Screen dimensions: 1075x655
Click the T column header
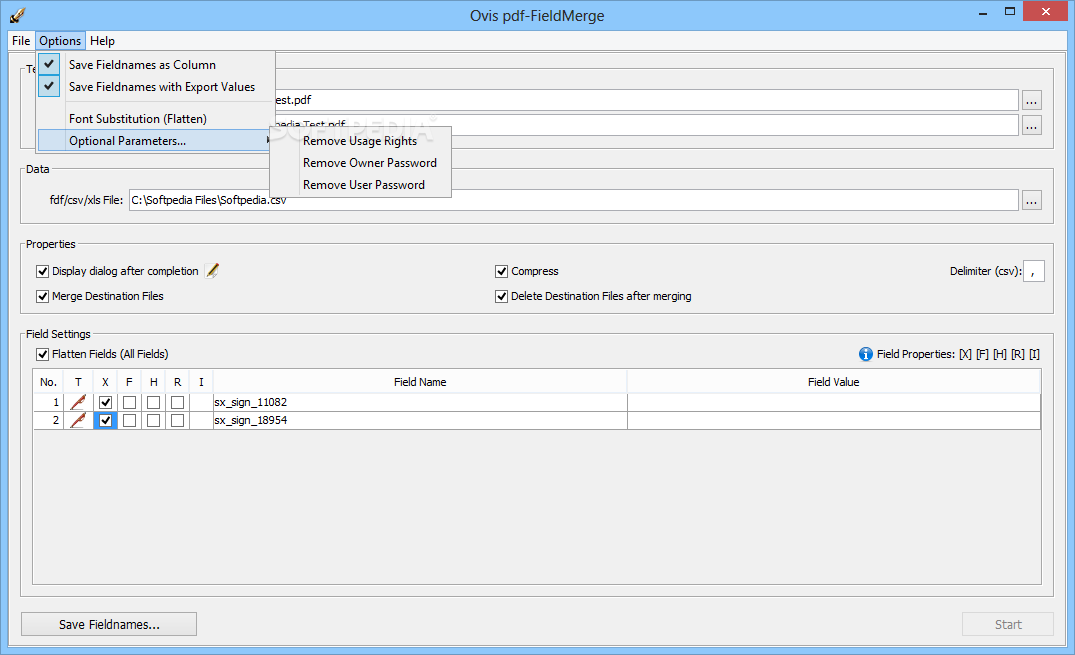(x=78, y=382)
